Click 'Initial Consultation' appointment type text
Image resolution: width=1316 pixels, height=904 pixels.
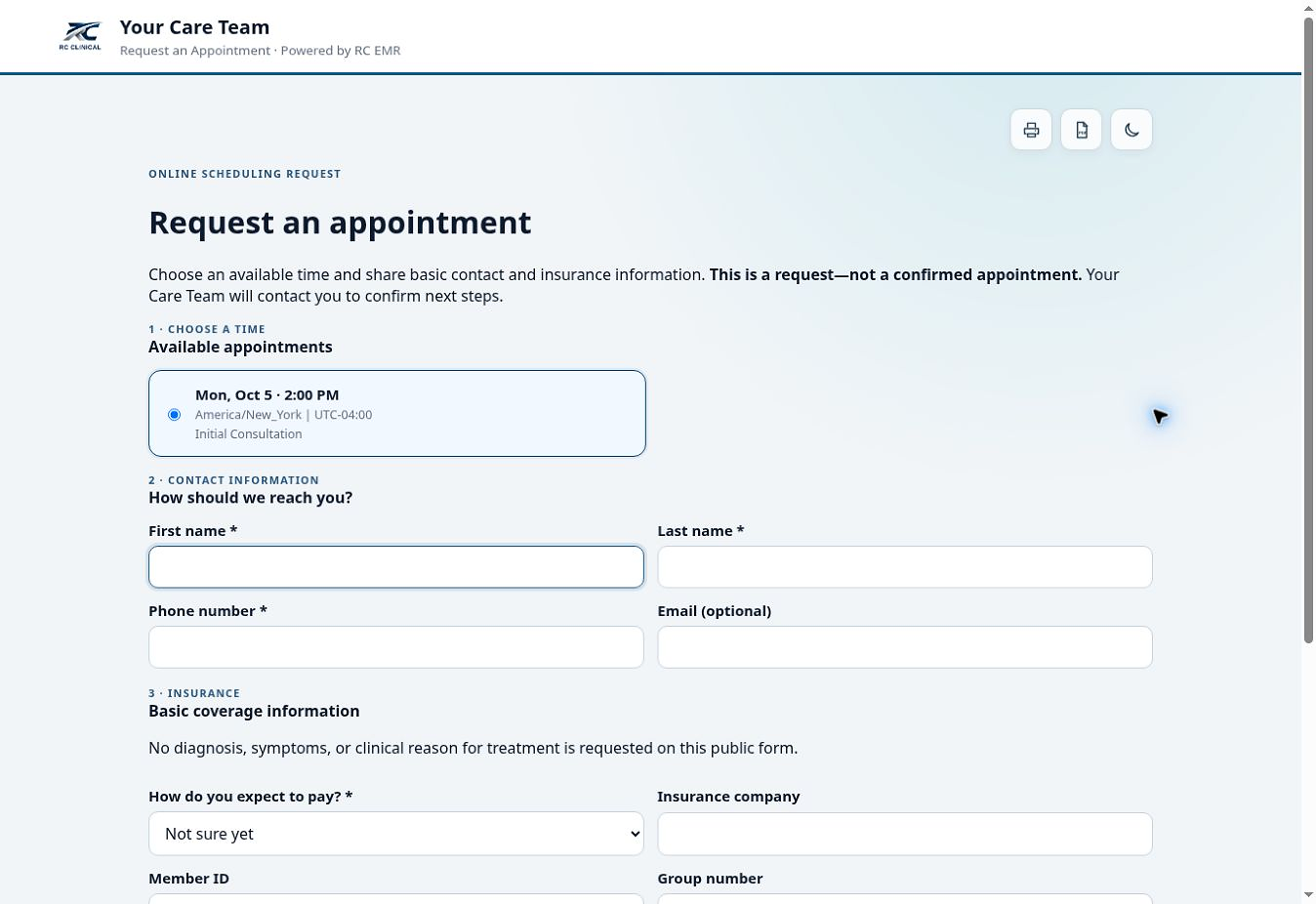point(248,434)
